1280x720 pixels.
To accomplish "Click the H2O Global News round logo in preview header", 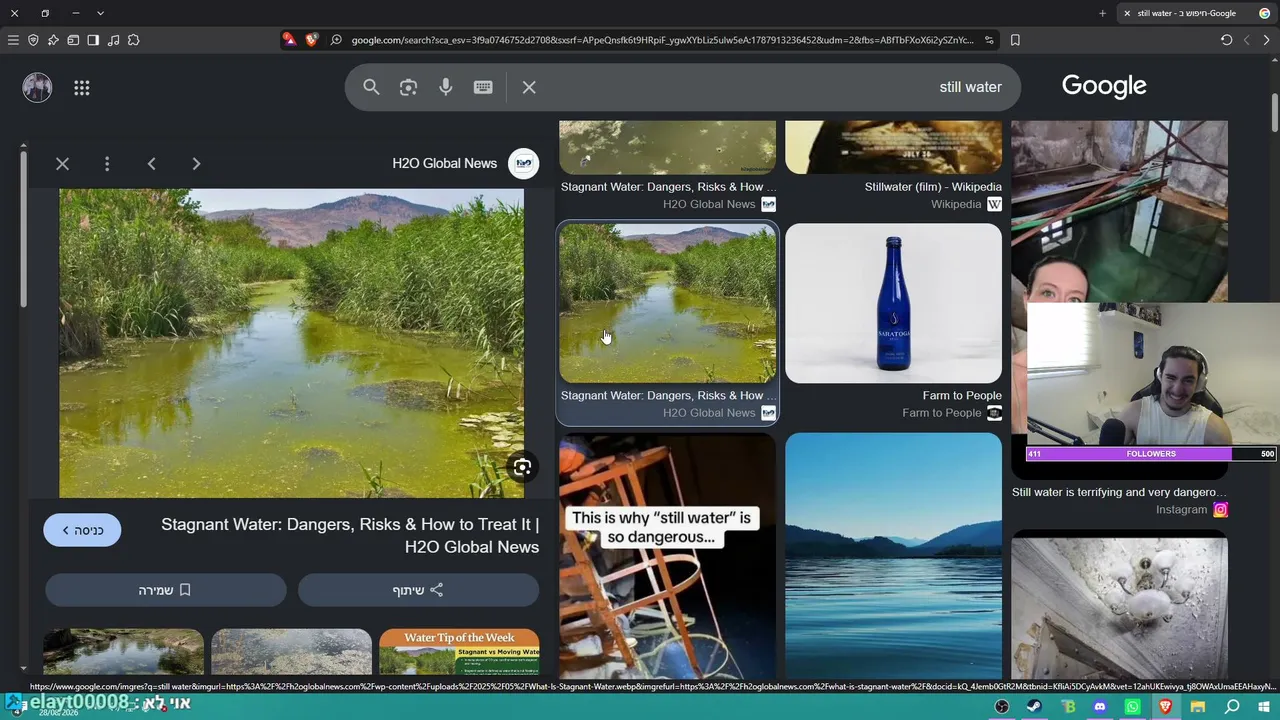I will [x=524, y=163].
